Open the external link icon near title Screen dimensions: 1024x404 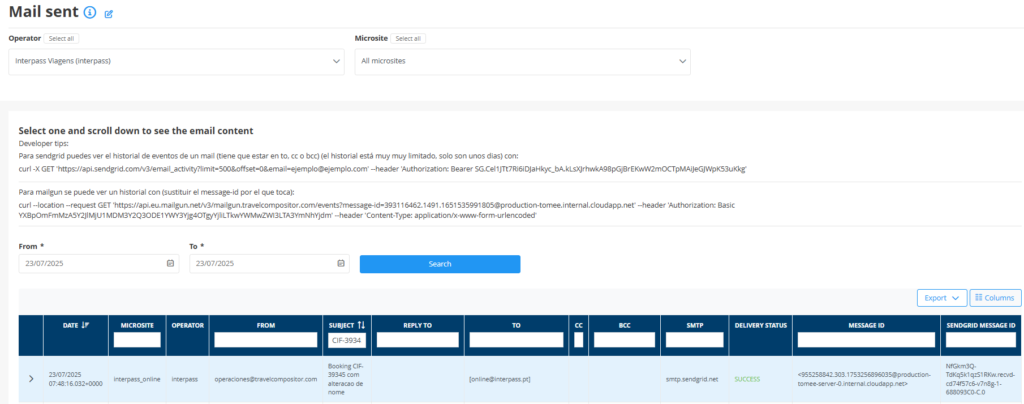click(x=109, y=14)
